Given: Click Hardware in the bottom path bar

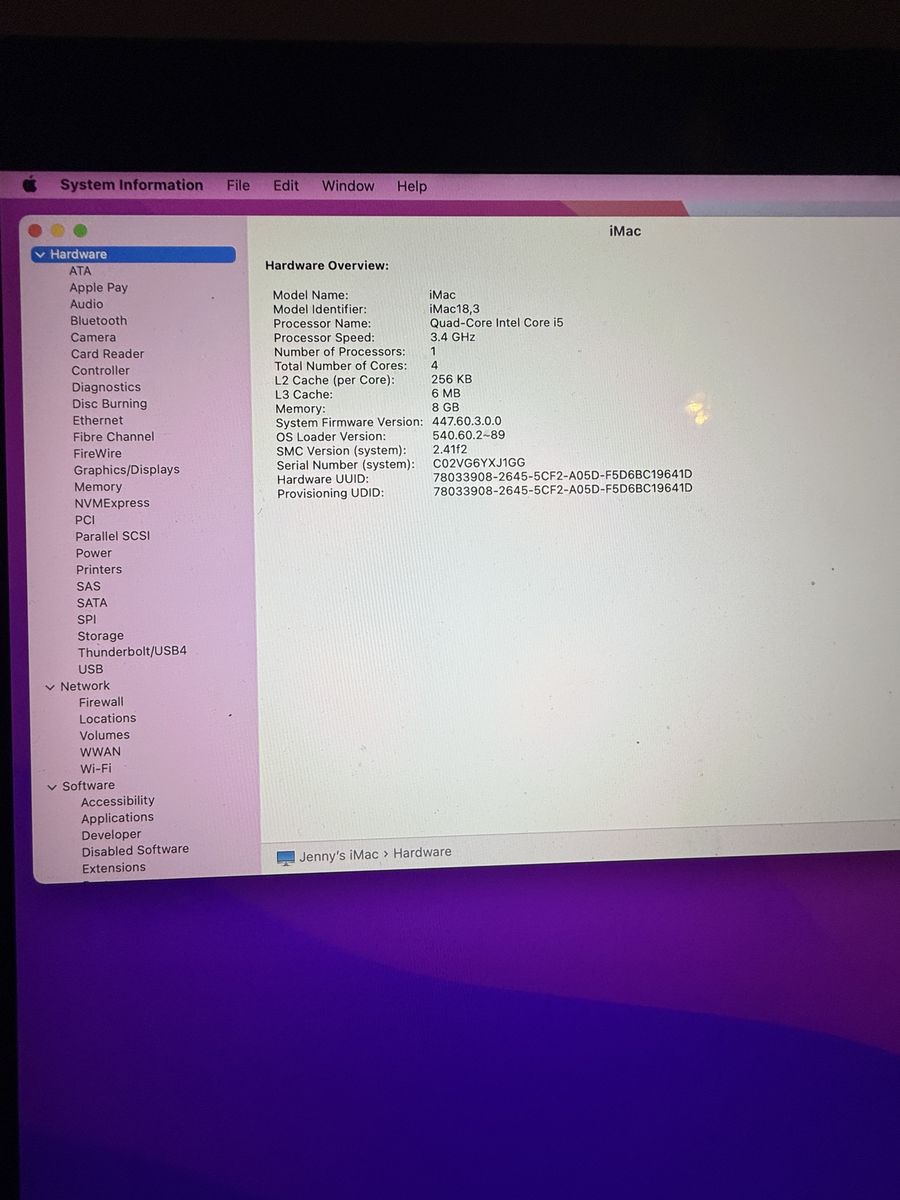Looking at the screenshot, I should point(422,852).
